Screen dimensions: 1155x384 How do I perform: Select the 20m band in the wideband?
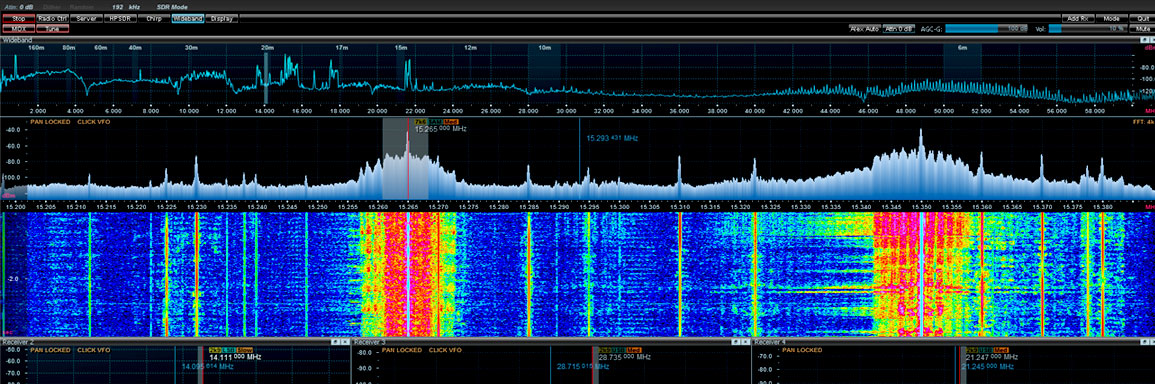pos(267,47)
